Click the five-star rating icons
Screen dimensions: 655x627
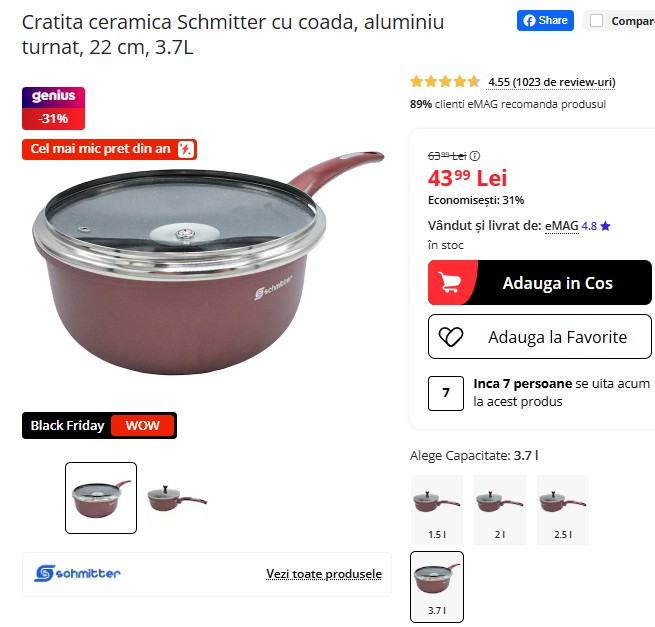pos(445,81)
